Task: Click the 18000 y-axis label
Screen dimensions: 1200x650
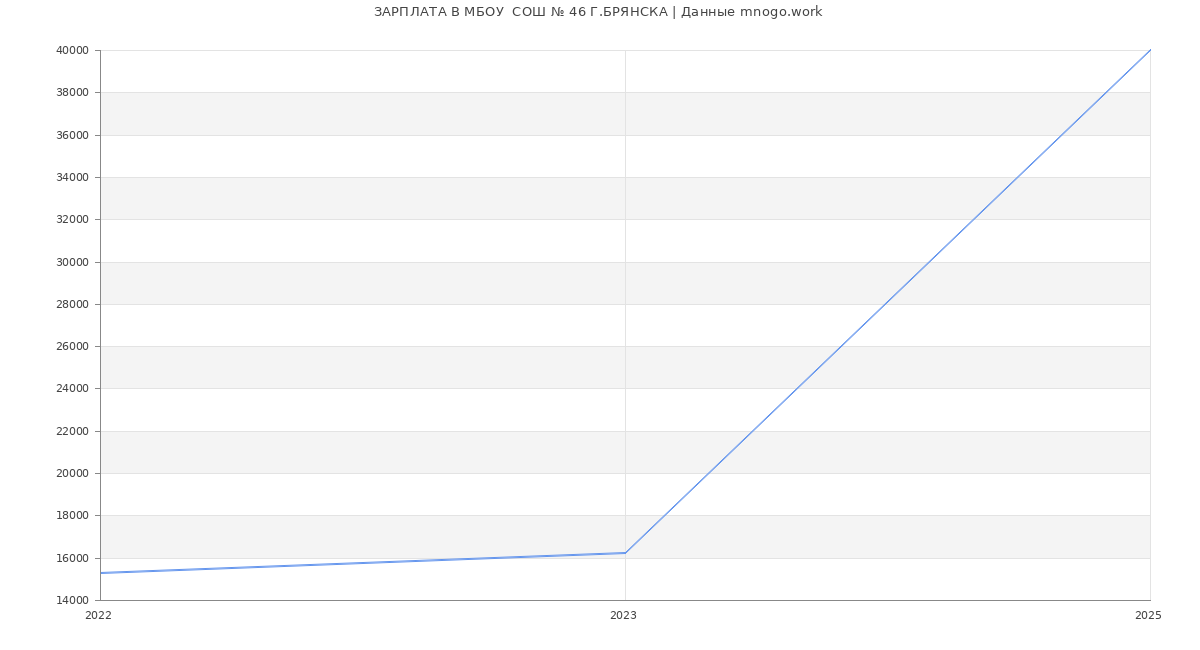Action: [x=73, y=516]
